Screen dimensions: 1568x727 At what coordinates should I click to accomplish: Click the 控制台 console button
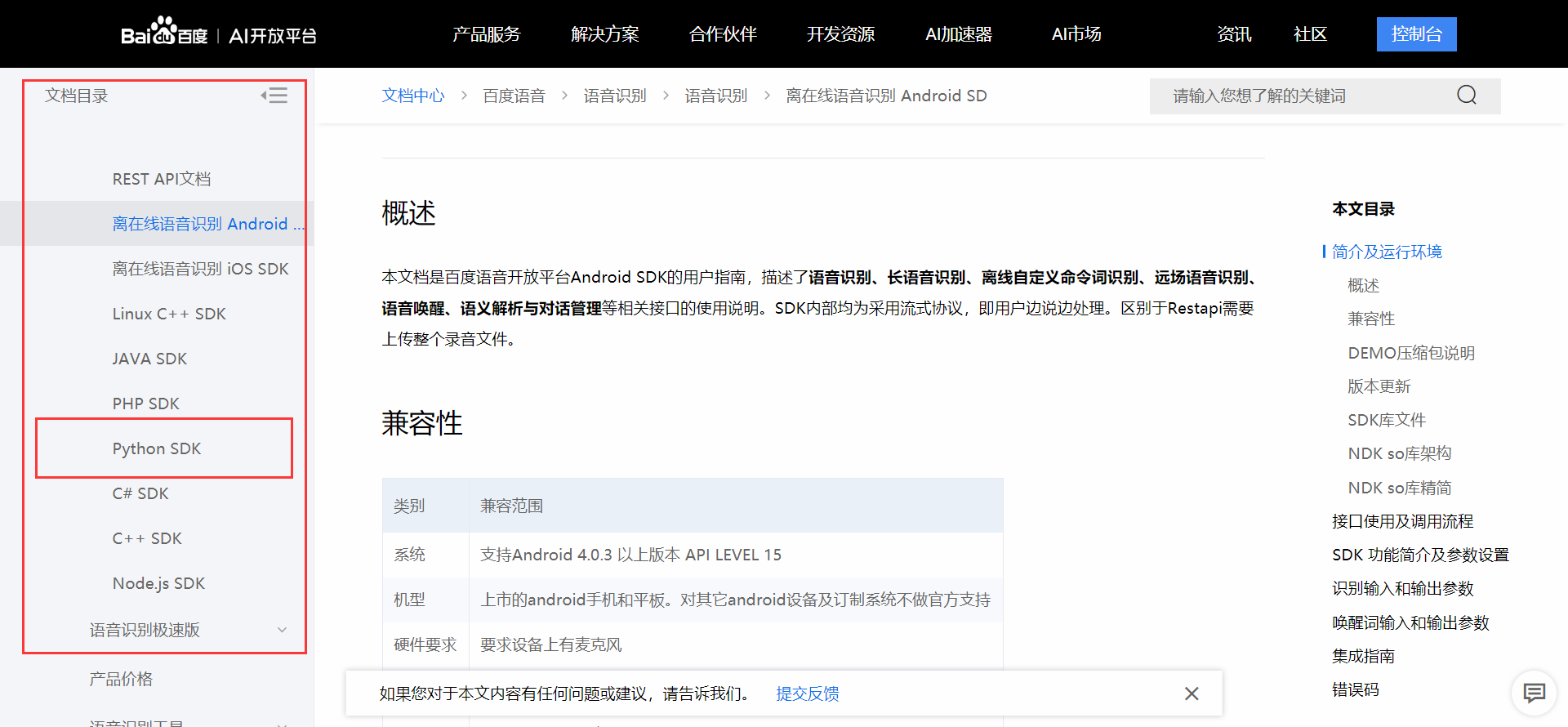[1417, 34]
